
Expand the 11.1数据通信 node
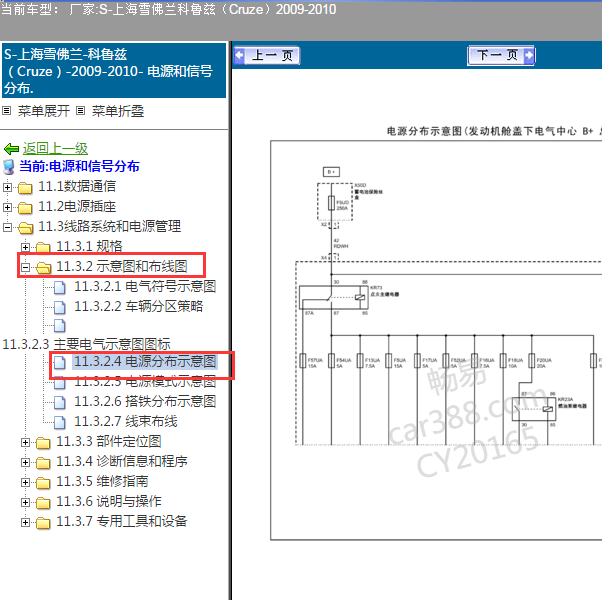tap(7, 187)
